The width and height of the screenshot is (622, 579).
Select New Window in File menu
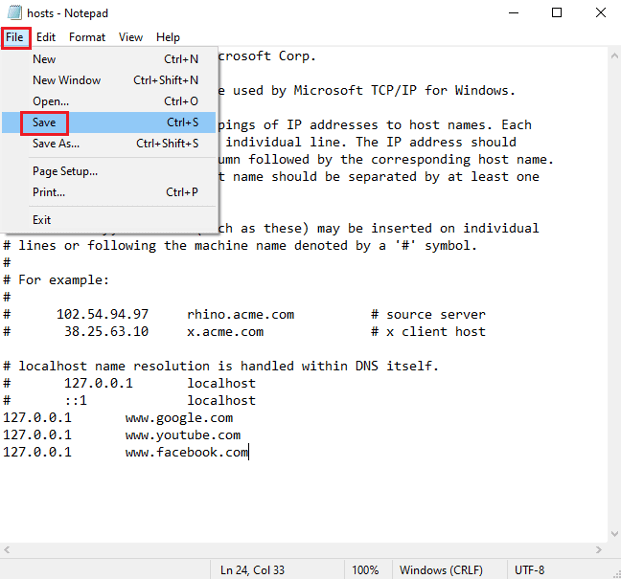click(x=66, y=80)
